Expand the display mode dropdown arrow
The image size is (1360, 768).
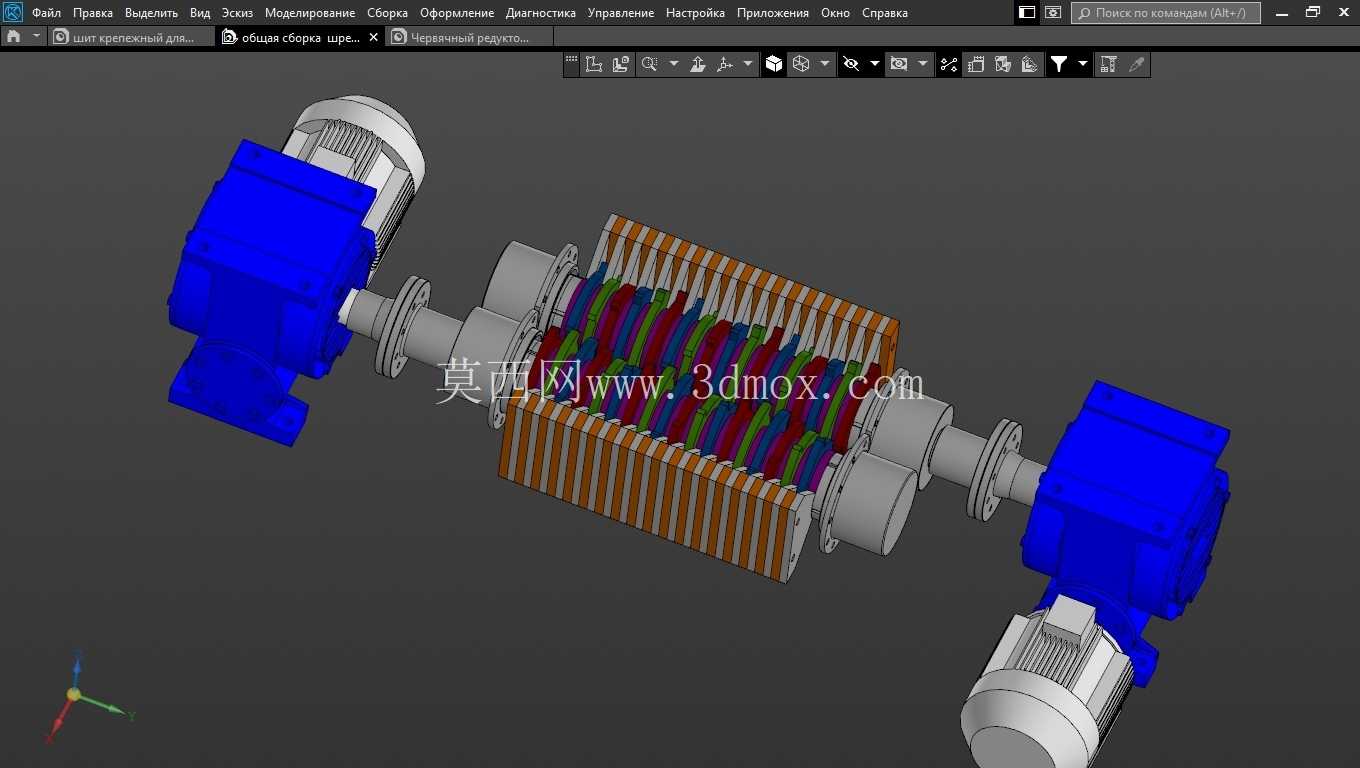coord(825,65)
